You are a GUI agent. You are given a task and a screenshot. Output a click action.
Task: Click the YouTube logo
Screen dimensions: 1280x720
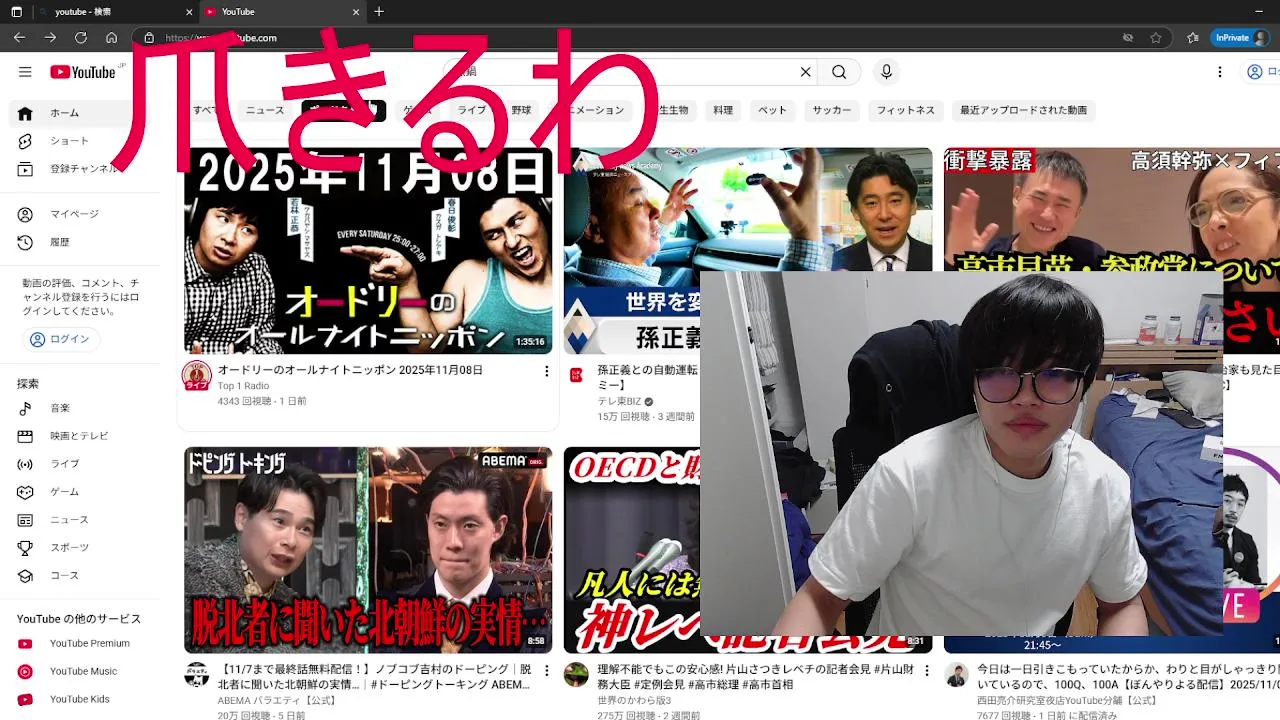(x=84, y=72)
